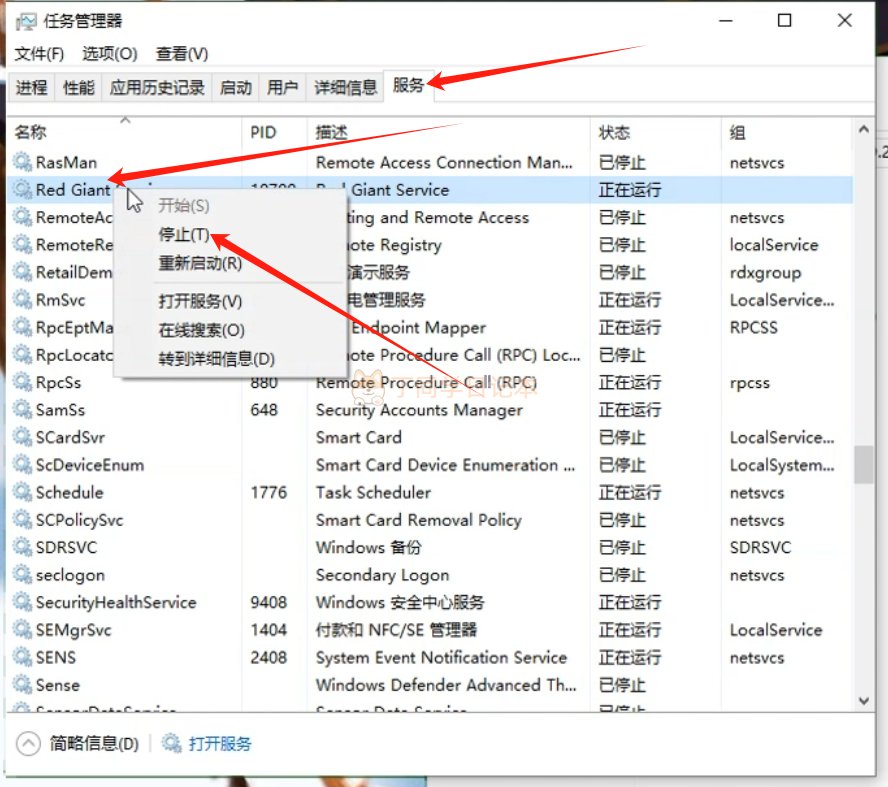Open the 查看(V) menu
888x787 pixels.
(x=182, y=53)
